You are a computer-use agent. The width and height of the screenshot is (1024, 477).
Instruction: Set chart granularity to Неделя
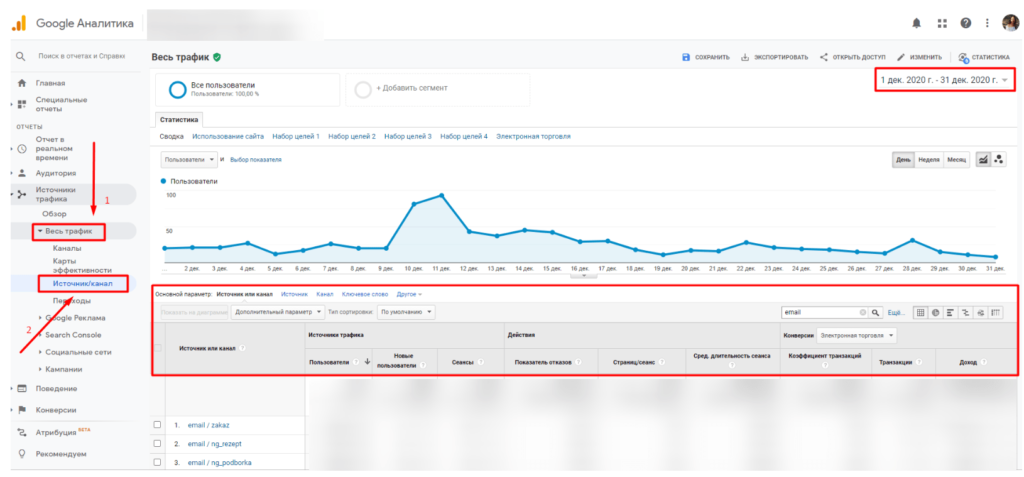pyautogui.click(x=928, y=160)
